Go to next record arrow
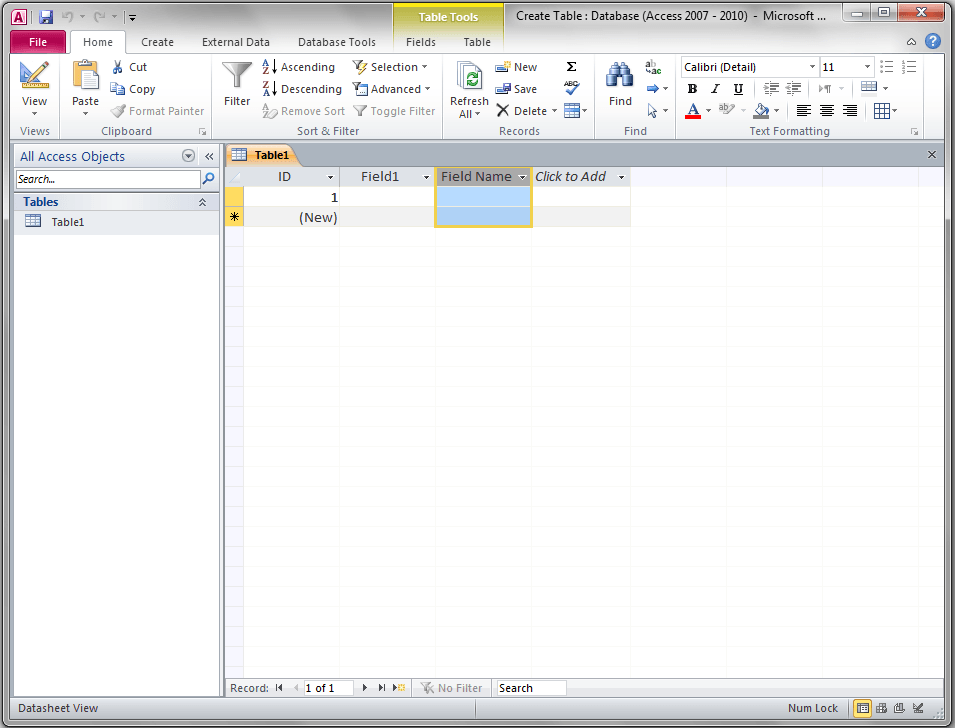This screenshot has width=955, height=728. (364, 688)
